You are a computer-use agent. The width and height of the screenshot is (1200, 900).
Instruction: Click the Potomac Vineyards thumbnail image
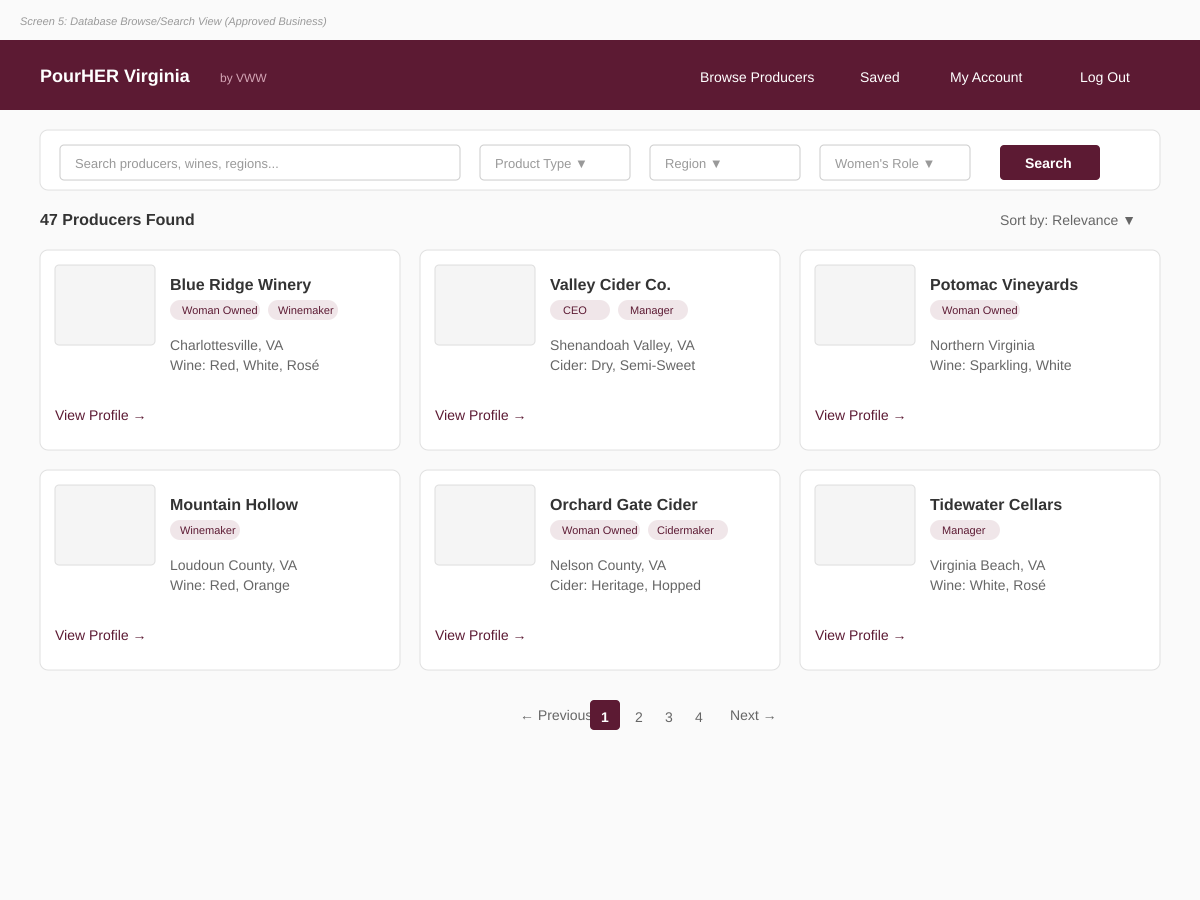865,305
